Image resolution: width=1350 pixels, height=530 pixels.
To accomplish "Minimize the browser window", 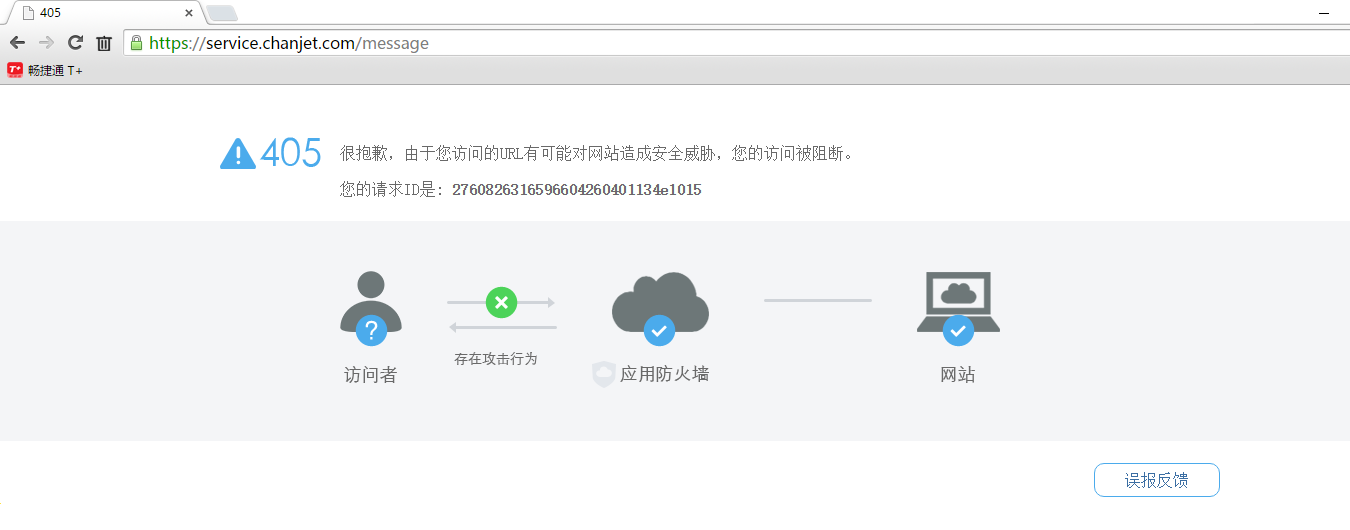I will coord(1324,11).
